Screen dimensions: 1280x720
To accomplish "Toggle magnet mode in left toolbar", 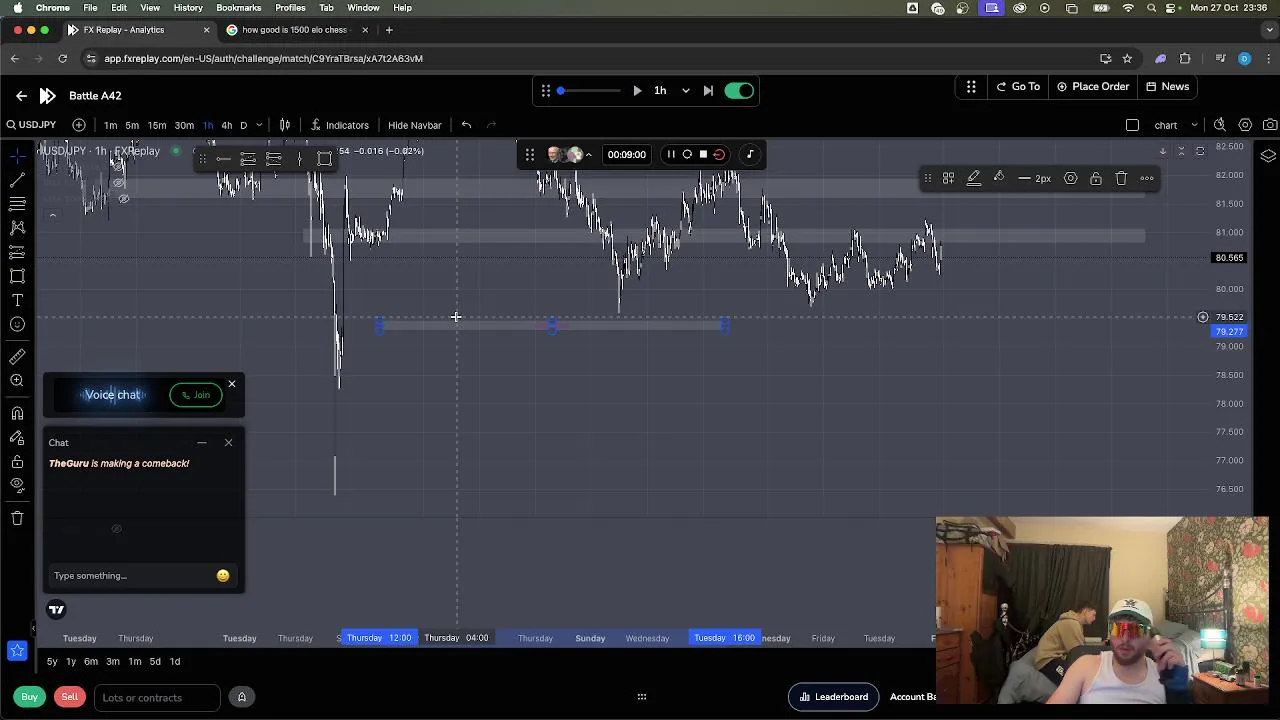I will pyautogui.click(x=17, y=413).
